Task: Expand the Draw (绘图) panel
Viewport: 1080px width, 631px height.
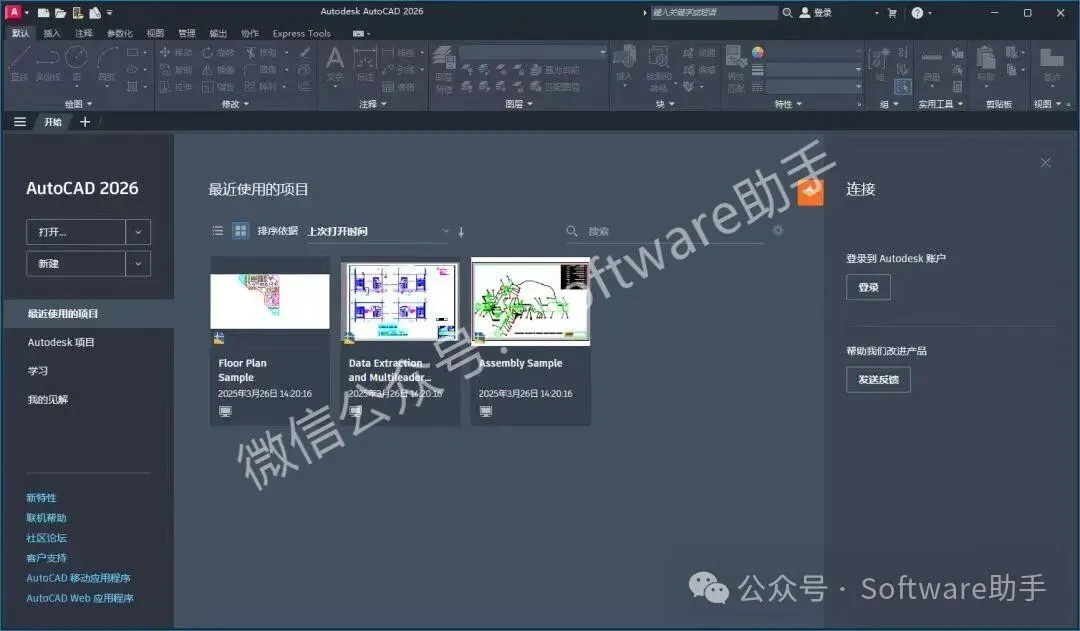Action: click(79, 104)
